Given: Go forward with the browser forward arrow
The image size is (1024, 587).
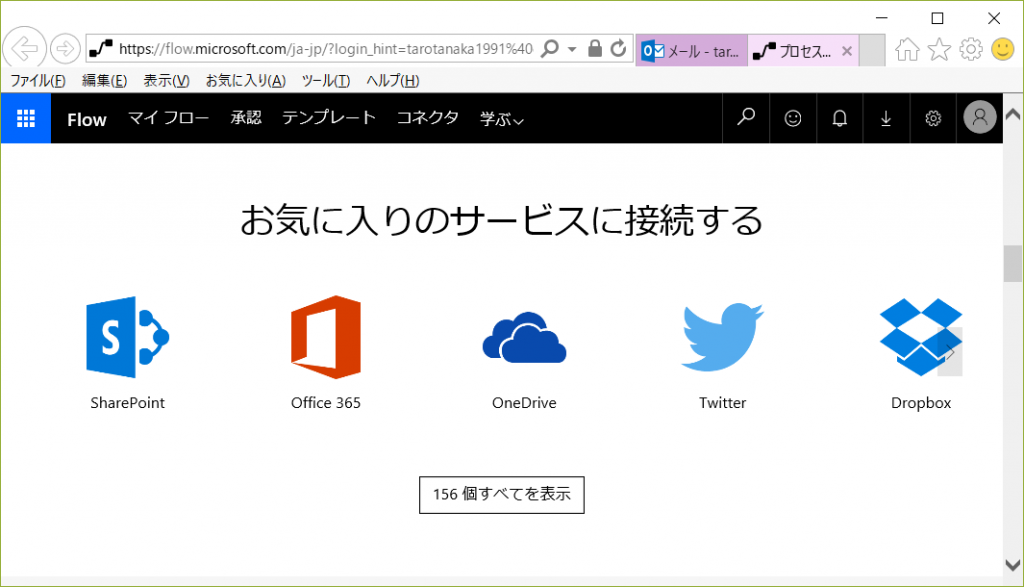Looking at the screenshot, I should coord(65,48).
